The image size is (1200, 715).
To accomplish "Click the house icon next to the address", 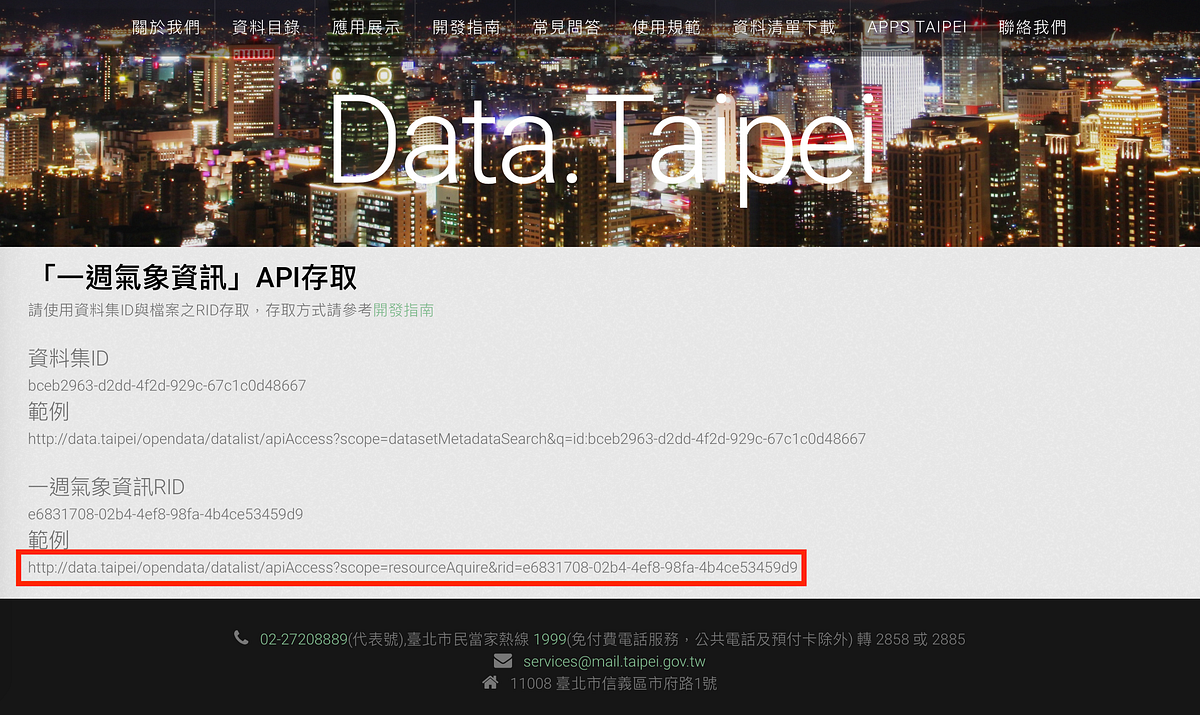I will tap(489, 684).
